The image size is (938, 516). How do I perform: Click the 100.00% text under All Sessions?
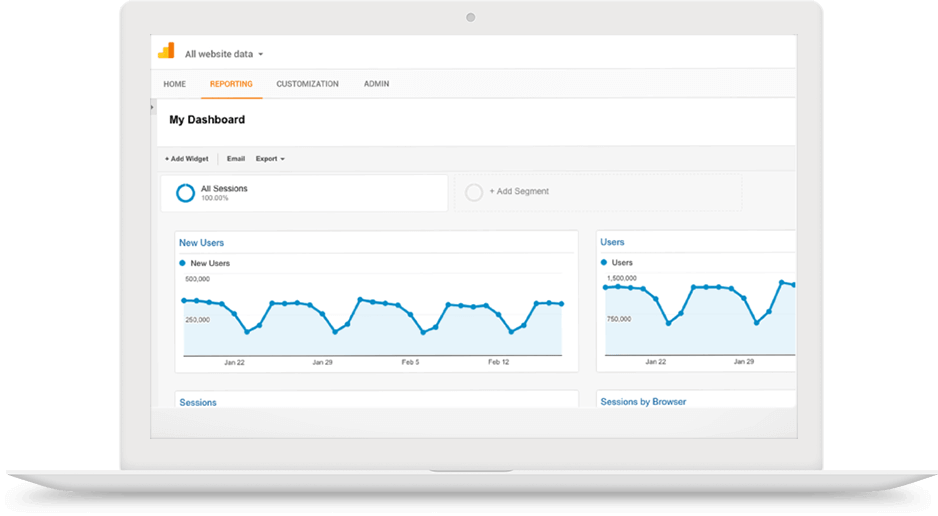pyautogui.click(x=215, y=199)
